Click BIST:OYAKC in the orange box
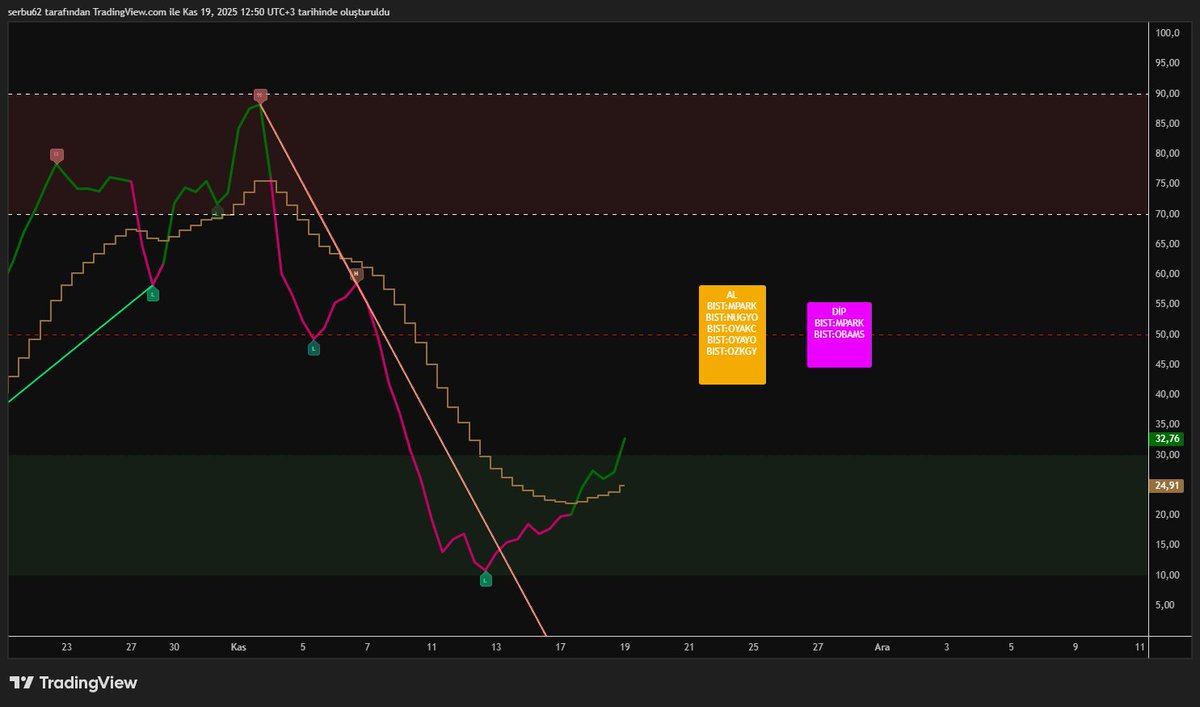This screenshot has width=1200, height=707. (732, 328)
